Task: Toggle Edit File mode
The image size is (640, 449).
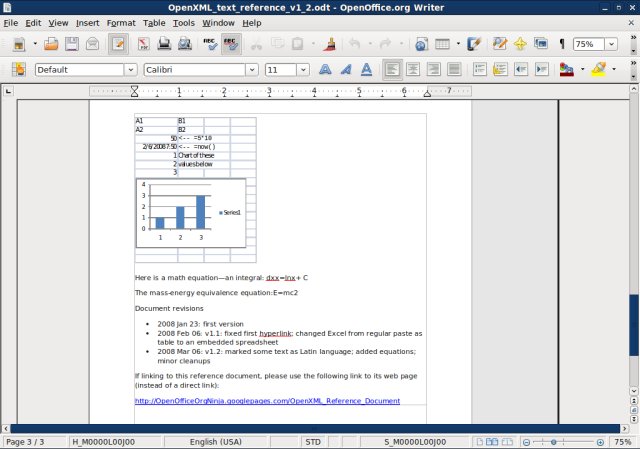Action: [x=118, y=44]
